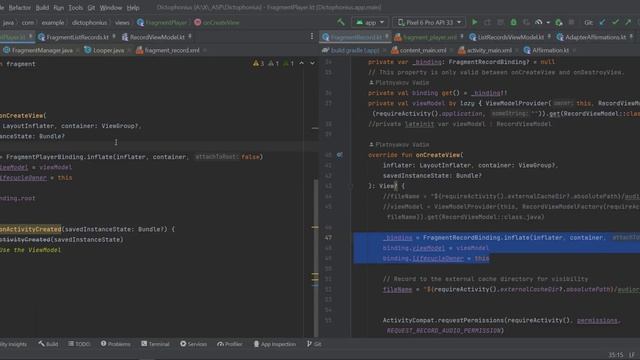Click the _binding variable on highlighted line 47
Screen dimensions: 640x360
coord(398,238)
